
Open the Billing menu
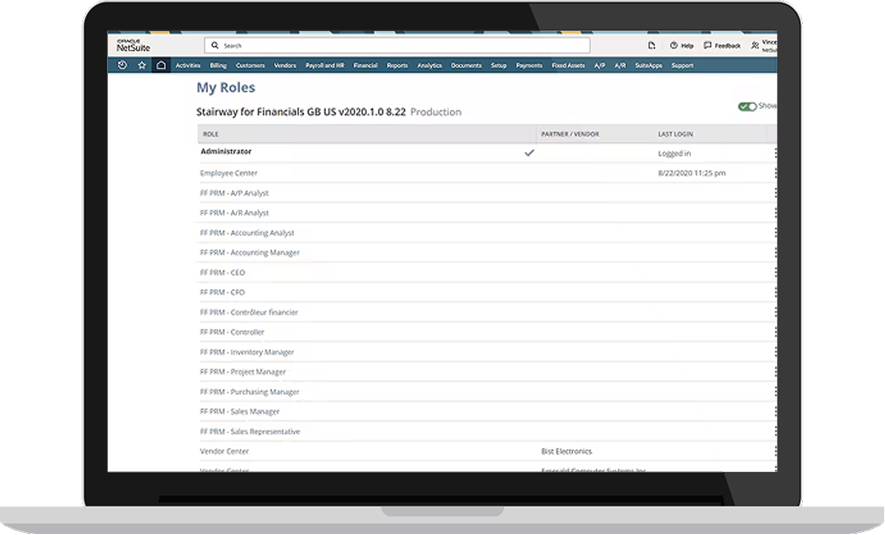pos(218,65)
